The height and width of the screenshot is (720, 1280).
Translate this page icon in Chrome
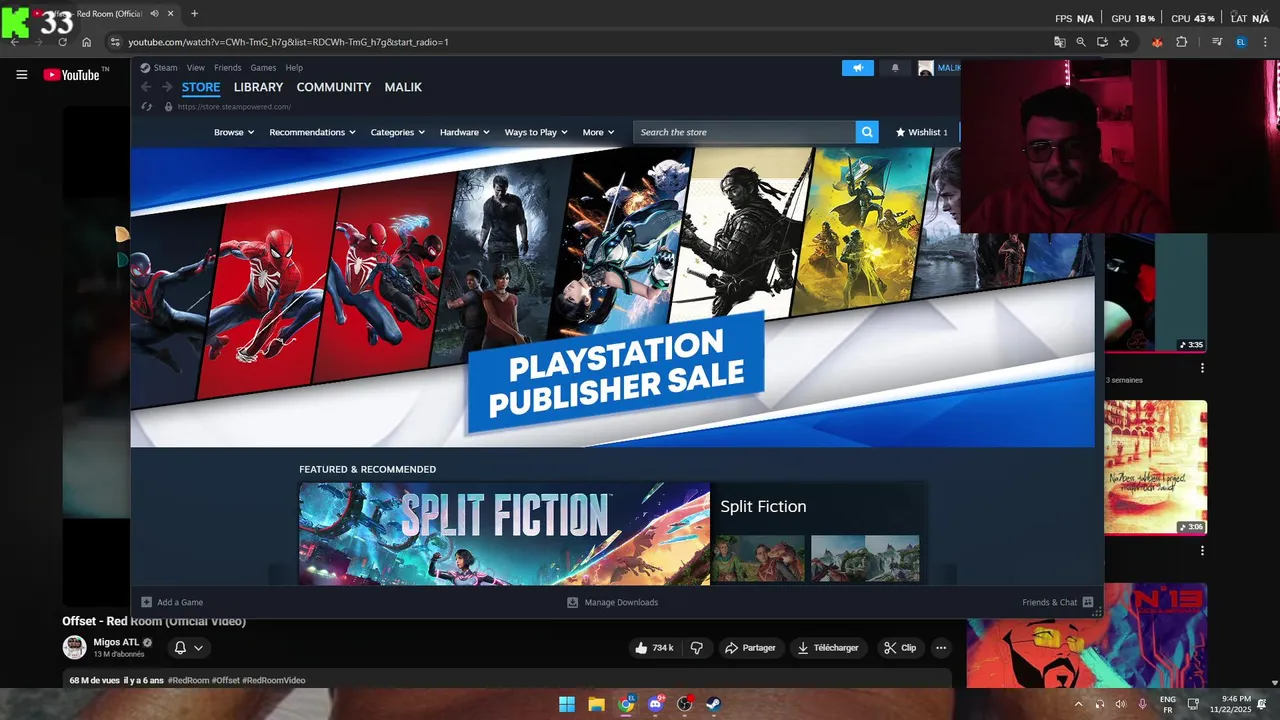1060,42
